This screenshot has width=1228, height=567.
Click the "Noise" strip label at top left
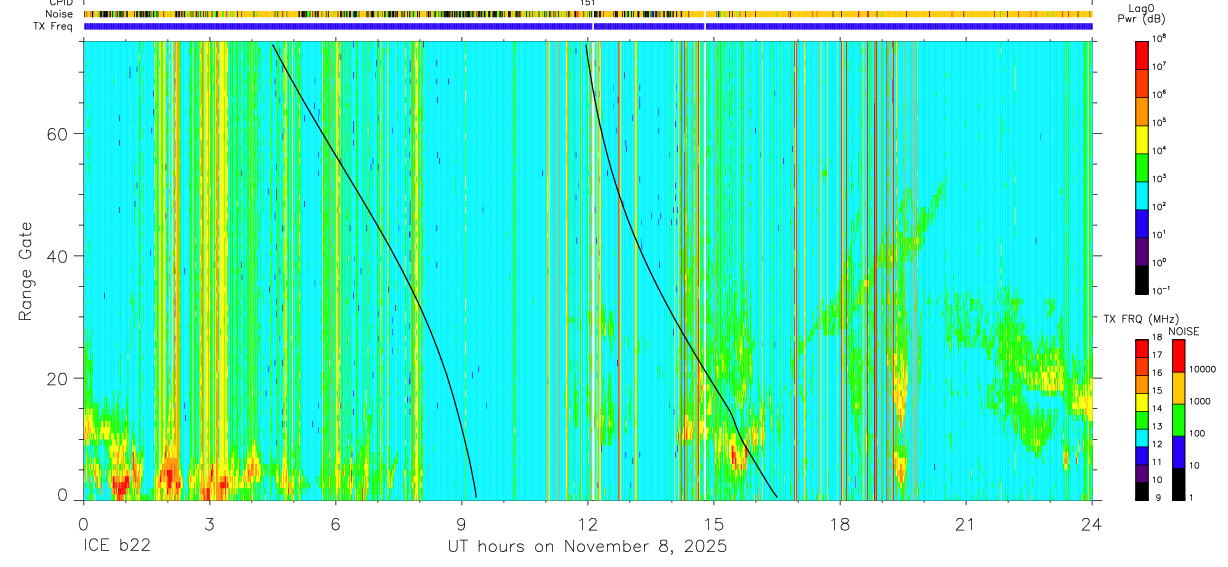pyautogui.click(x=59, y=14)
